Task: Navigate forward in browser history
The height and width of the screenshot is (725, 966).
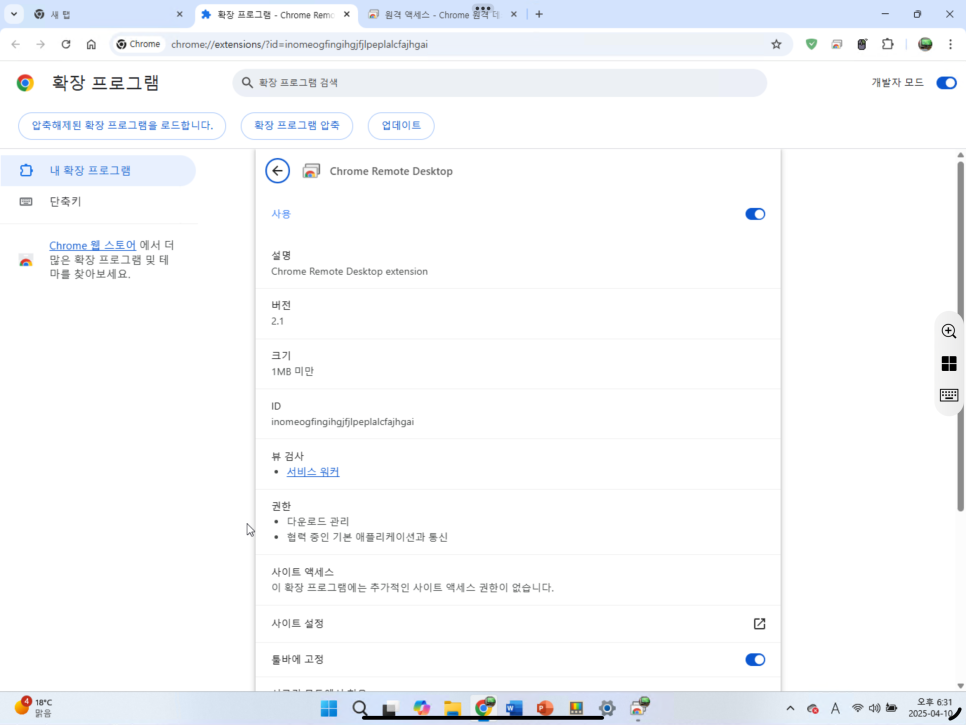Action: click(x=41, y=44)
